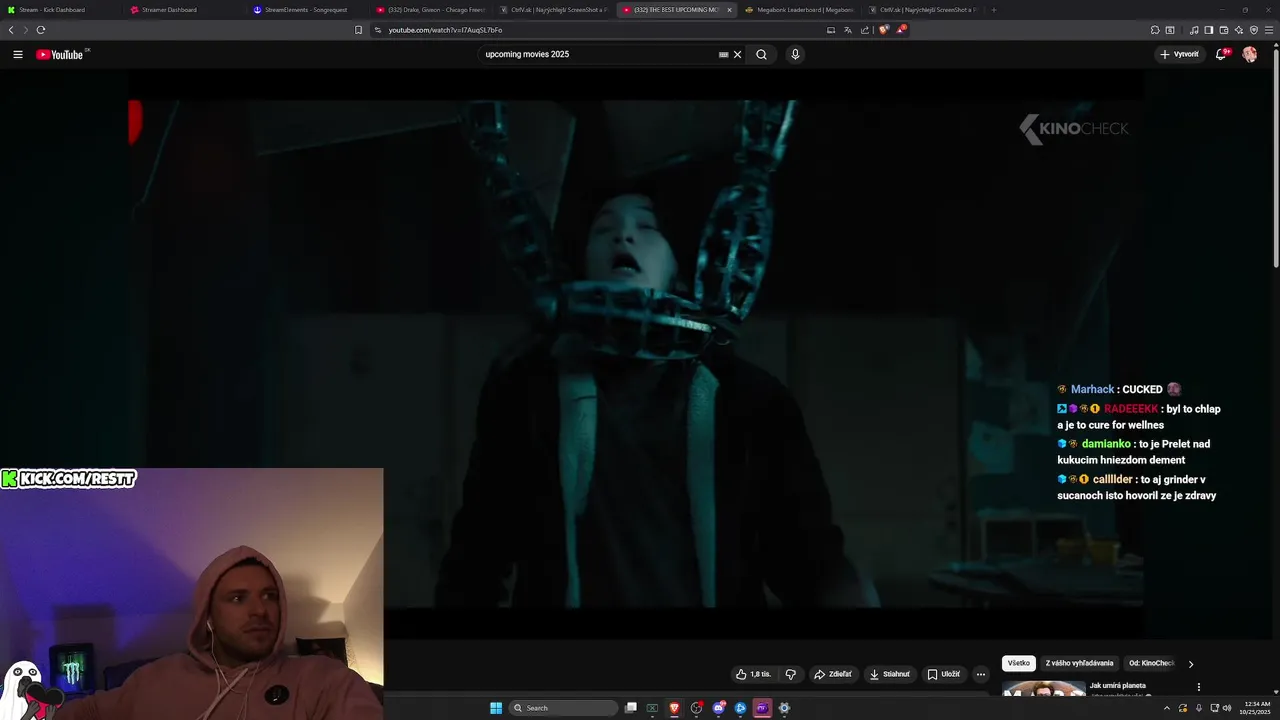
Task: Select the Od: KinoCheck chip
Action: pyautogui.click(x=1152, y=663)
